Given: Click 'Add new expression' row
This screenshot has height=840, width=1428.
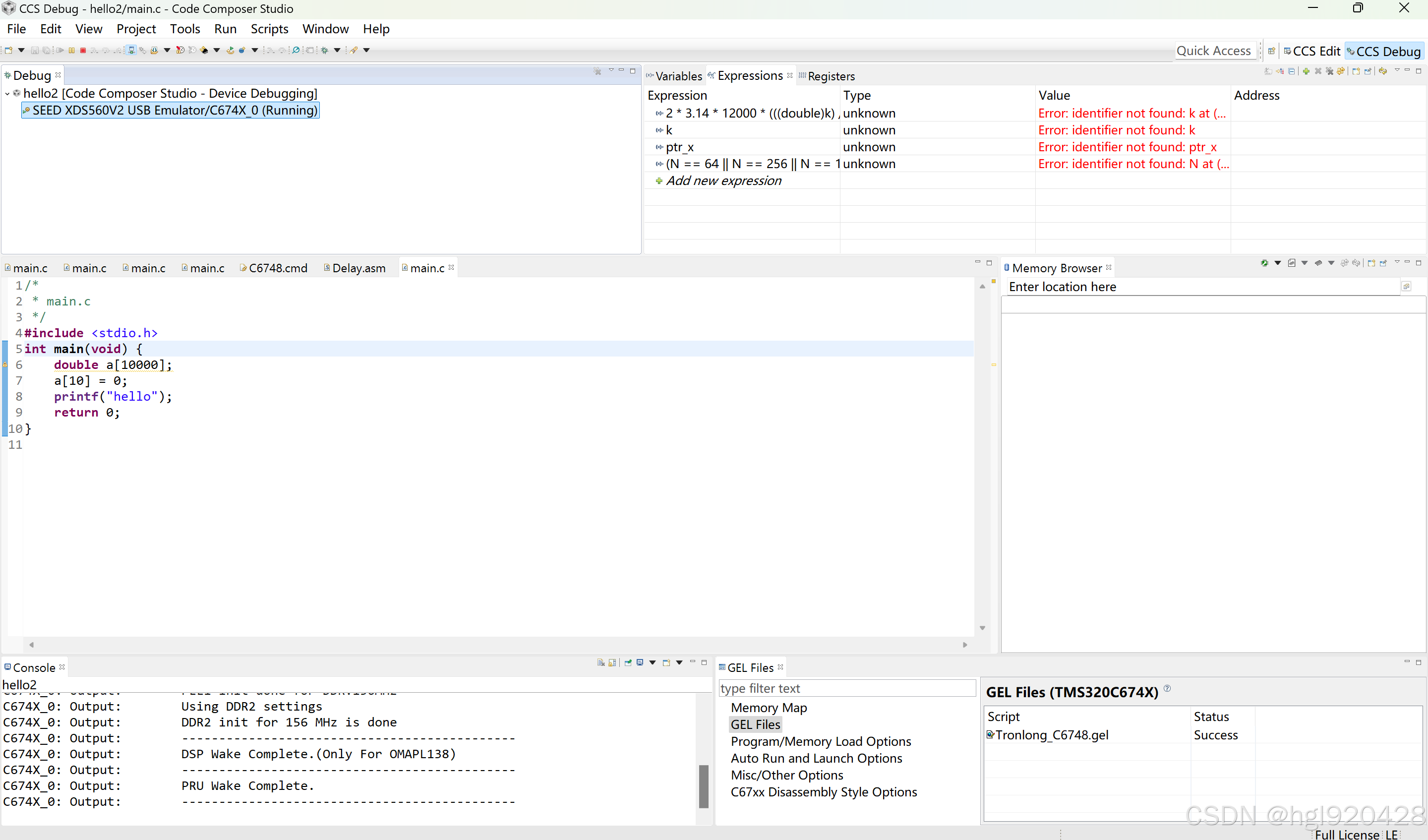Looking at the screenshot, I should (723, 181).
